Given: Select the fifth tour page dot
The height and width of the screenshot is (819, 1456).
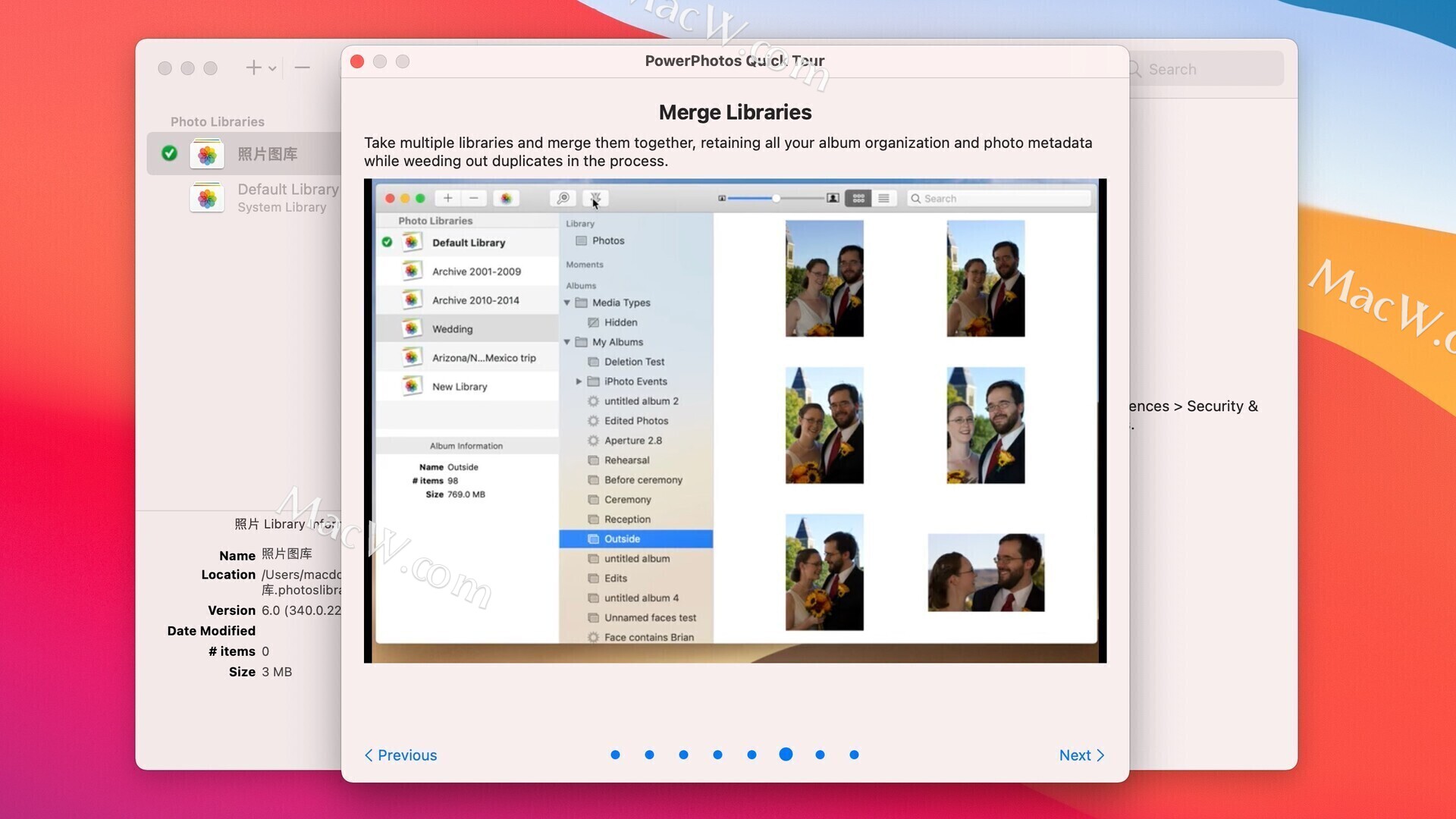Looking at the screenshot, I should tap(752, 755).
